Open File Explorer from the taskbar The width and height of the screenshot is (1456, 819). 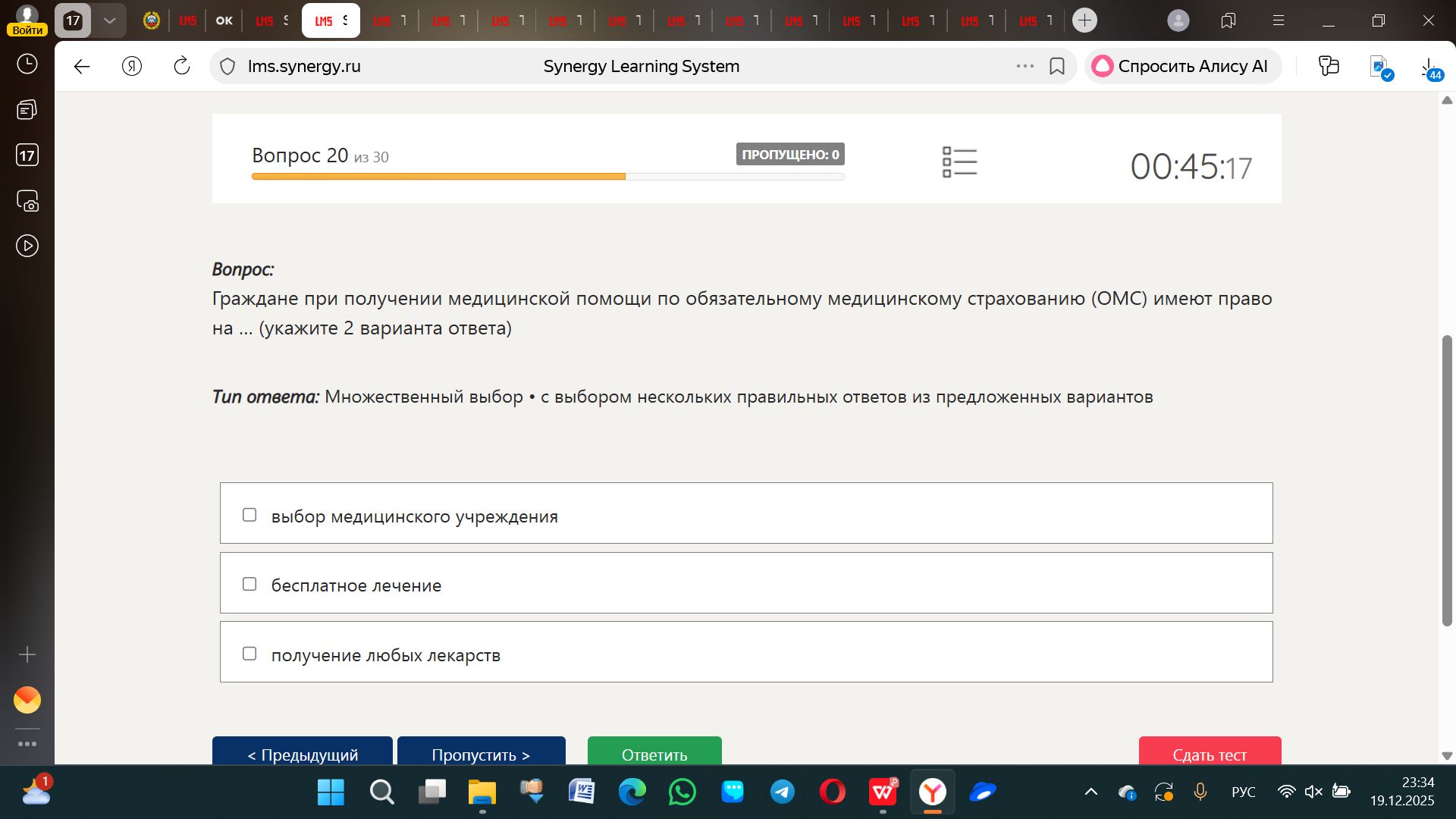(x=482, y=792)
